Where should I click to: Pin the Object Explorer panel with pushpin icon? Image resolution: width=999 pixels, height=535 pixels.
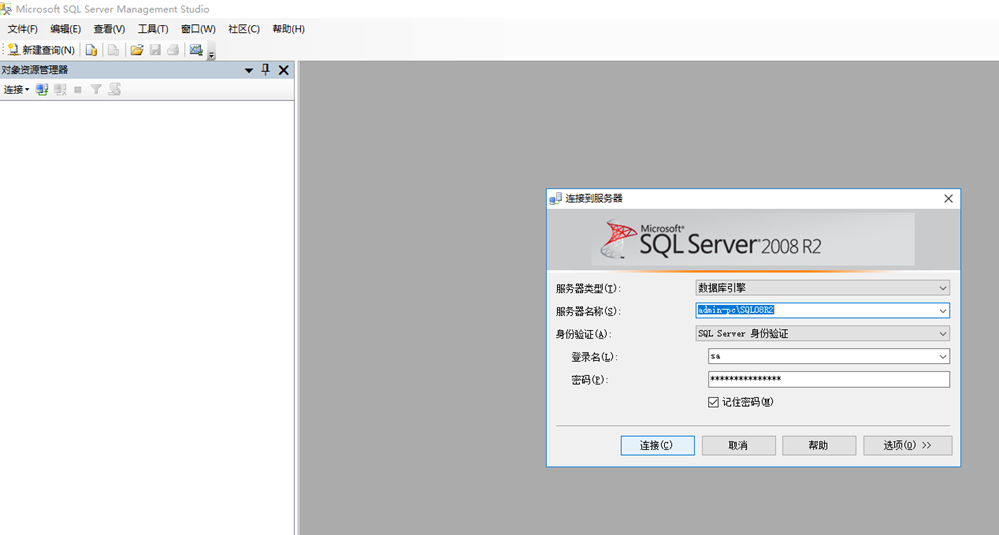265,70
